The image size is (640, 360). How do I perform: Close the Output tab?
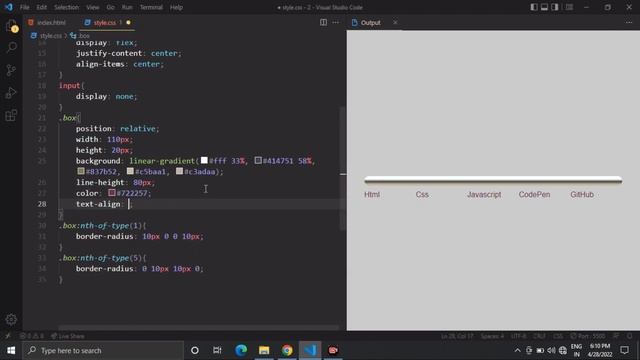pyautogui.click(x=395, y=22)
